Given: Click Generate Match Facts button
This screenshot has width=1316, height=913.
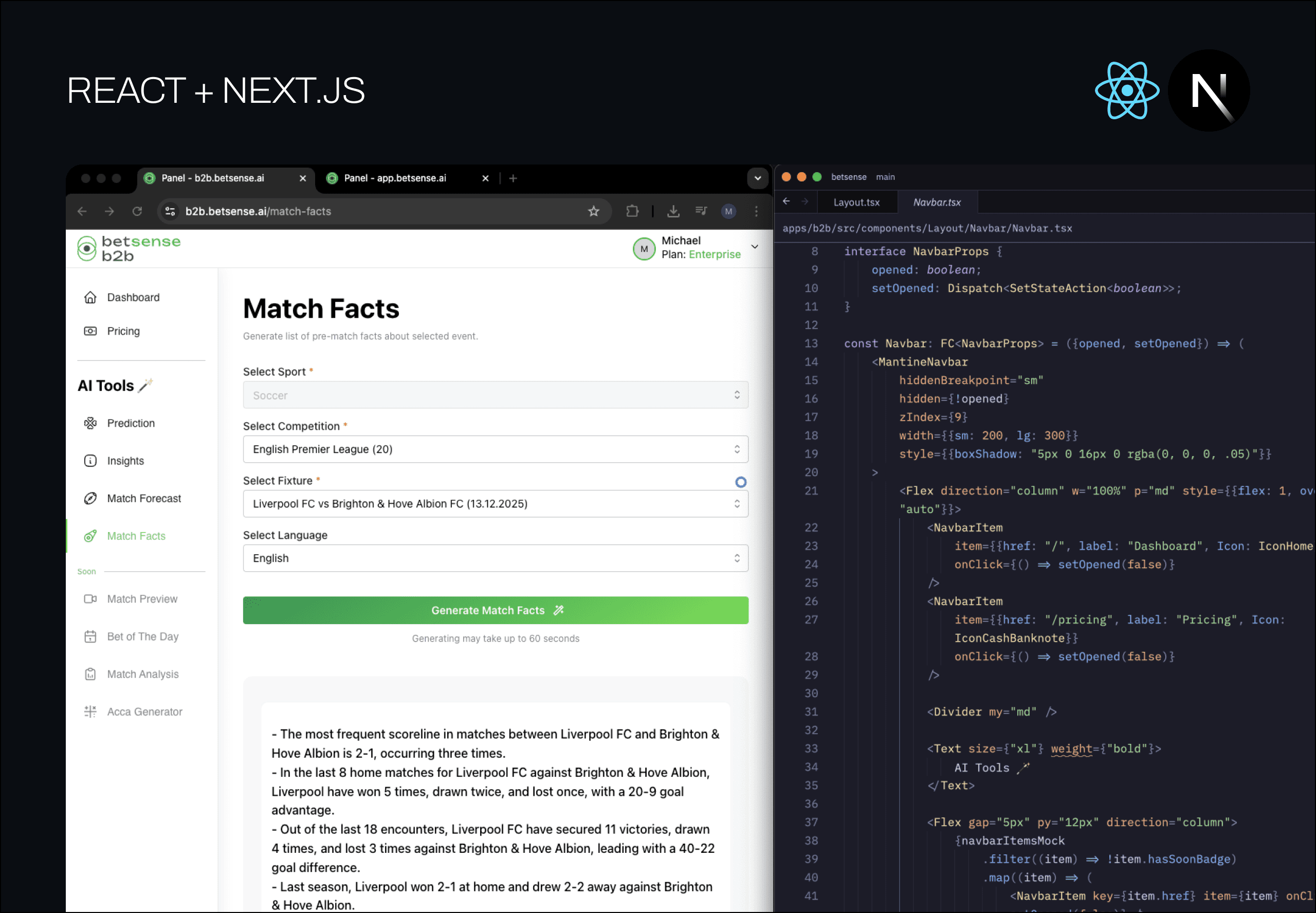Looking at the screenshot, I should (x=495, y=610).
